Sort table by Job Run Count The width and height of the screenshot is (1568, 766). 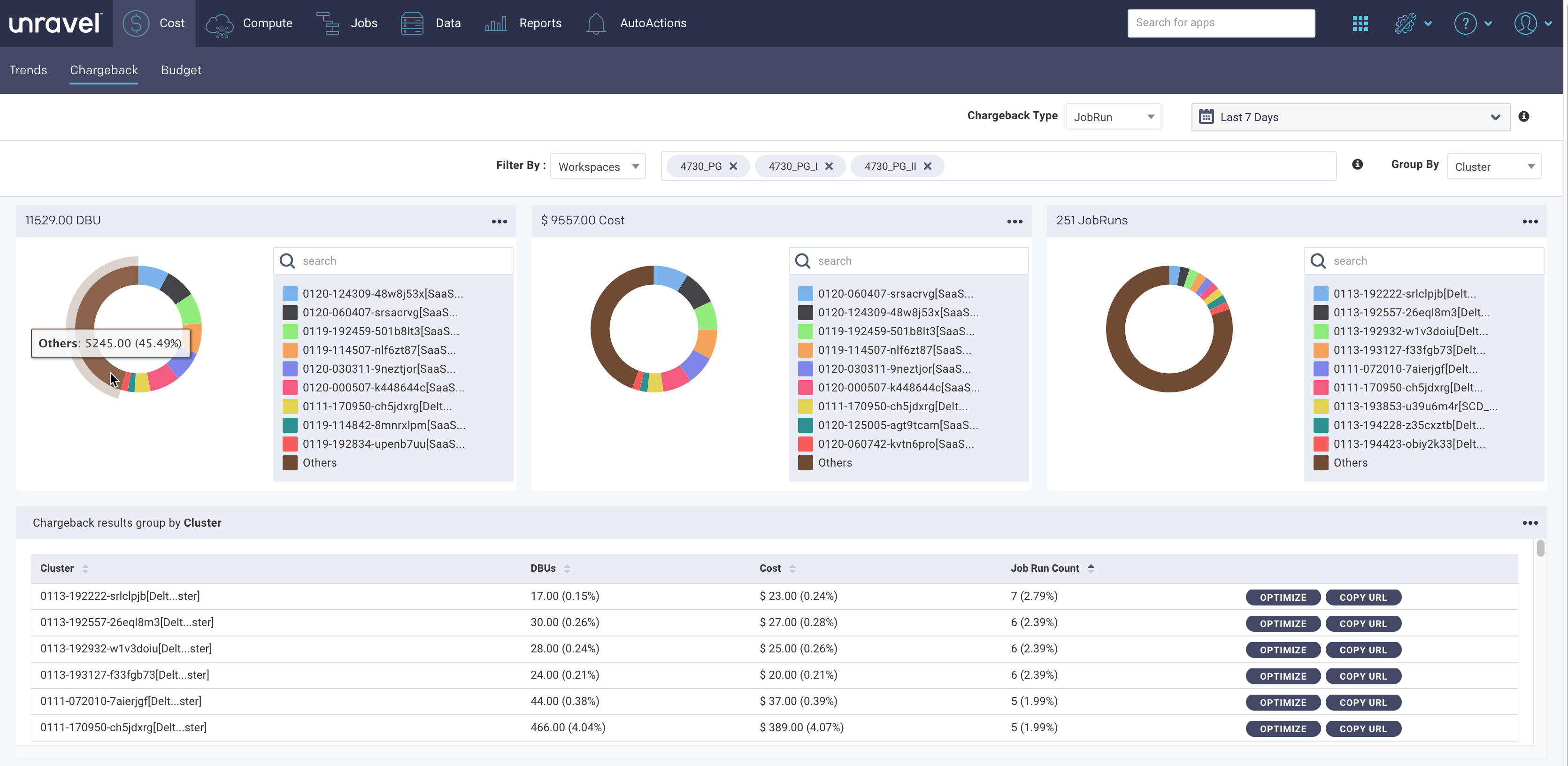(x=1090, y=568)
